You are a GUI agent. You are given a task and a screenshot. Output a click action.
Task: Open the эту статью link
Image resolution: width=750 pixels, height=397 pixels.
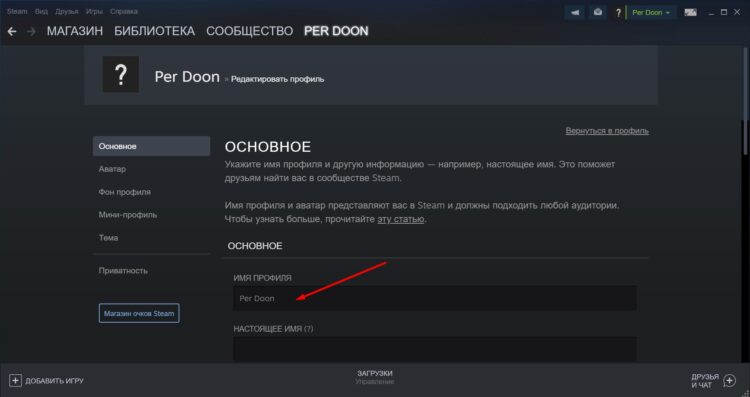(400, 220)
